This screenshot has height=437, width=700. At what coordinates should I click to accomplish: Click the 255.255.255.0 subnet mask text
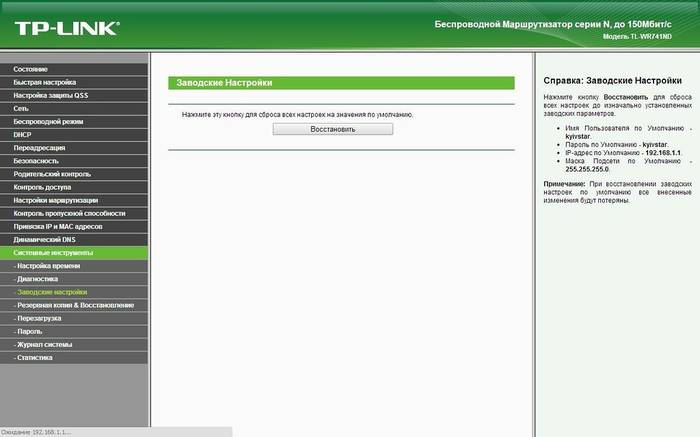click(587, 169)
